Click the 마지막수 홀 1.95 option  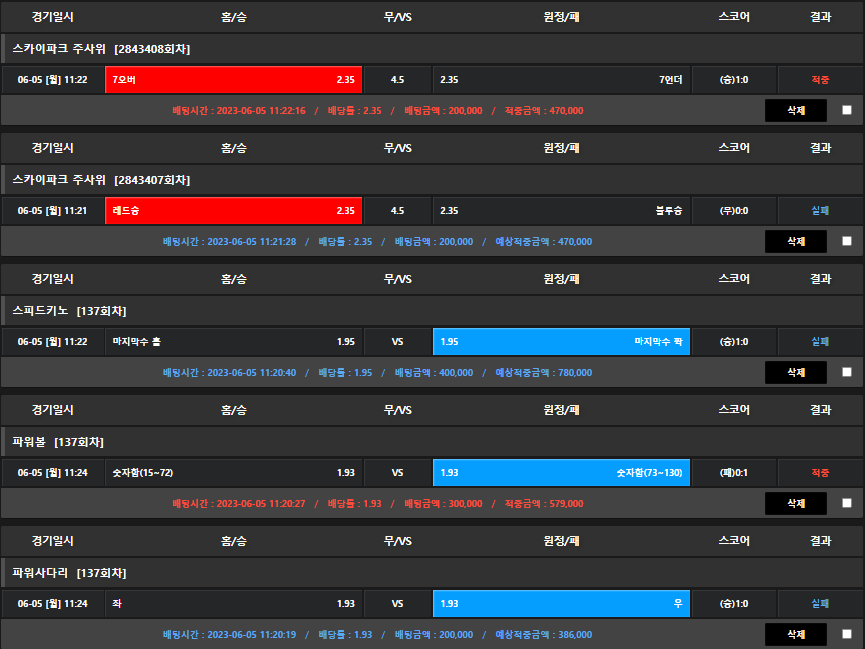tap(233, 342)
